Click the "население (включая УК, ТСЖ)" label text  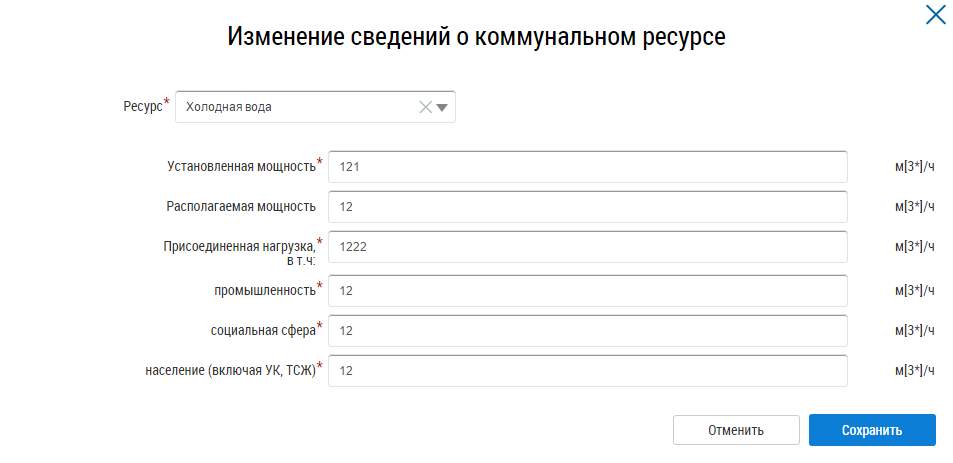tap(230, 370)
